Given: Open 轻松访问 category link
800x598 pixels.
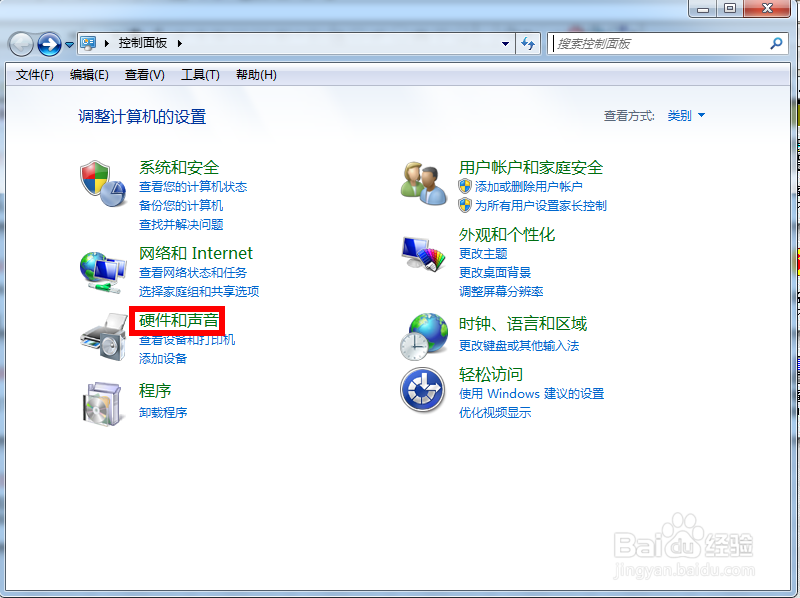Looking at the screenshot, I should click(x=491, y=375).
